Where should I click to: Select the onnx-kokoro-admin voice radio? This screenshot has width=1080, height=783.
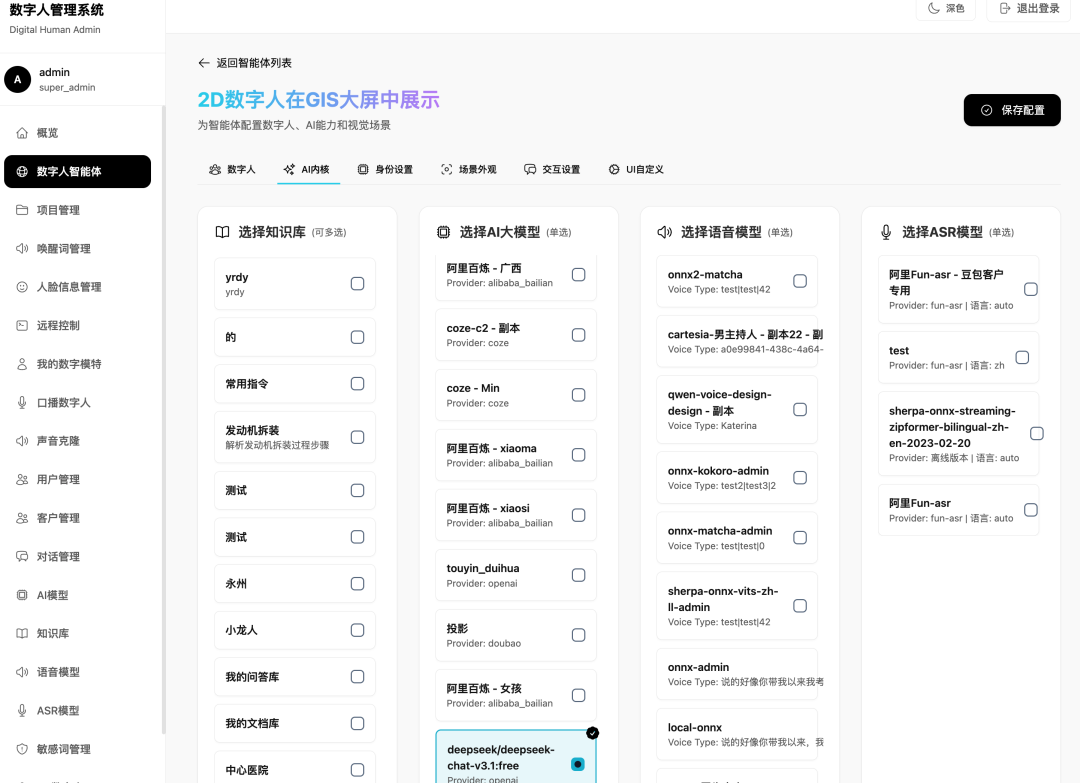(x=800, y=478)
